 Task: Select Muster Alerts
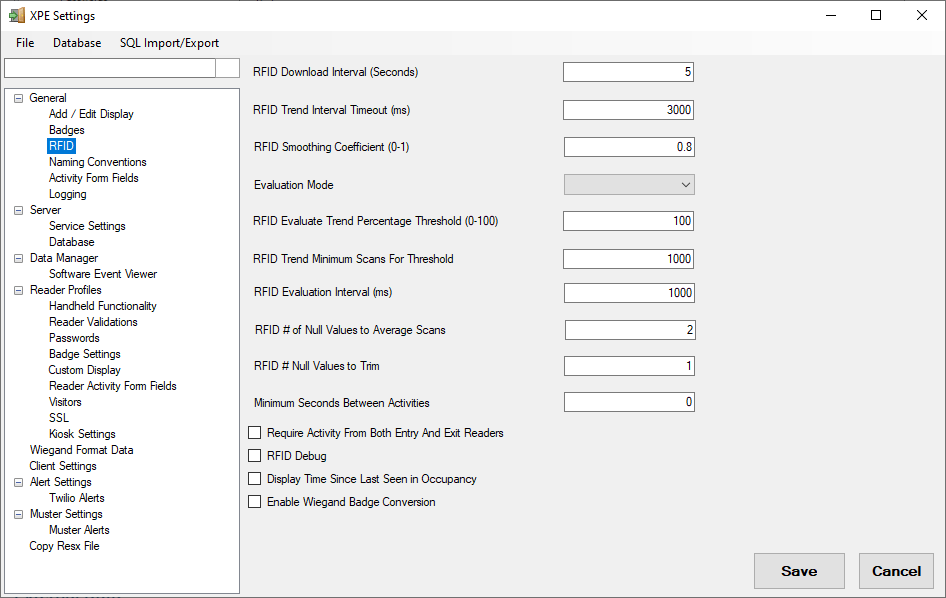pos(79,530)
